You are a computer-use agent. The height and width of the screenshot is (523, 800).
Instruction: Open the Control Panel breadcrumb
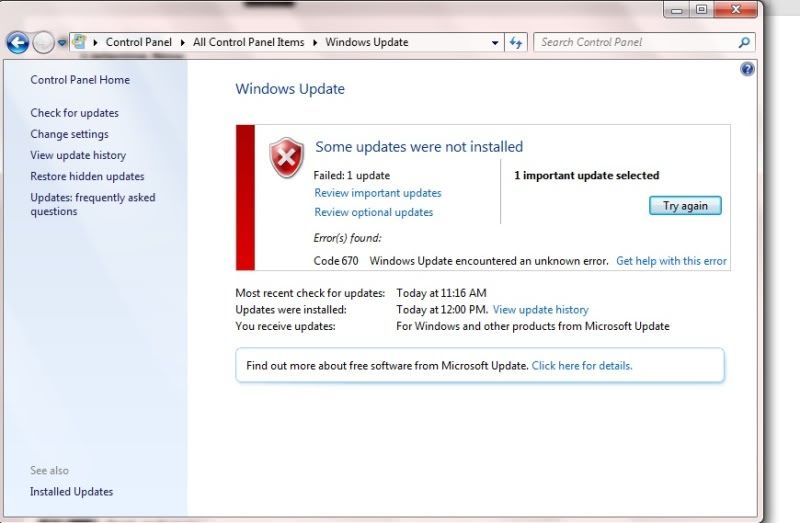coord(138,42)
